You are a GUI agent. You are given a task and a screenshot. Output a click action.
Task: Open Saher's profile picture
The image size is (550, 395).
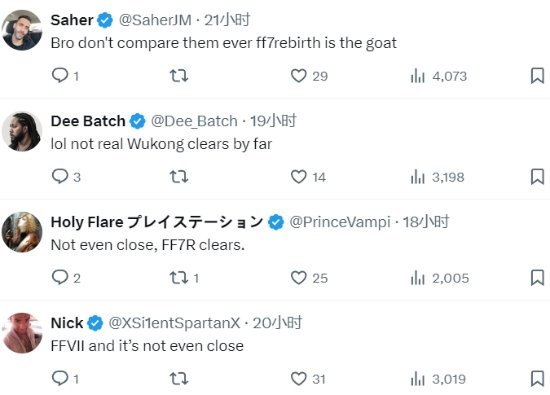coord(22,30)
